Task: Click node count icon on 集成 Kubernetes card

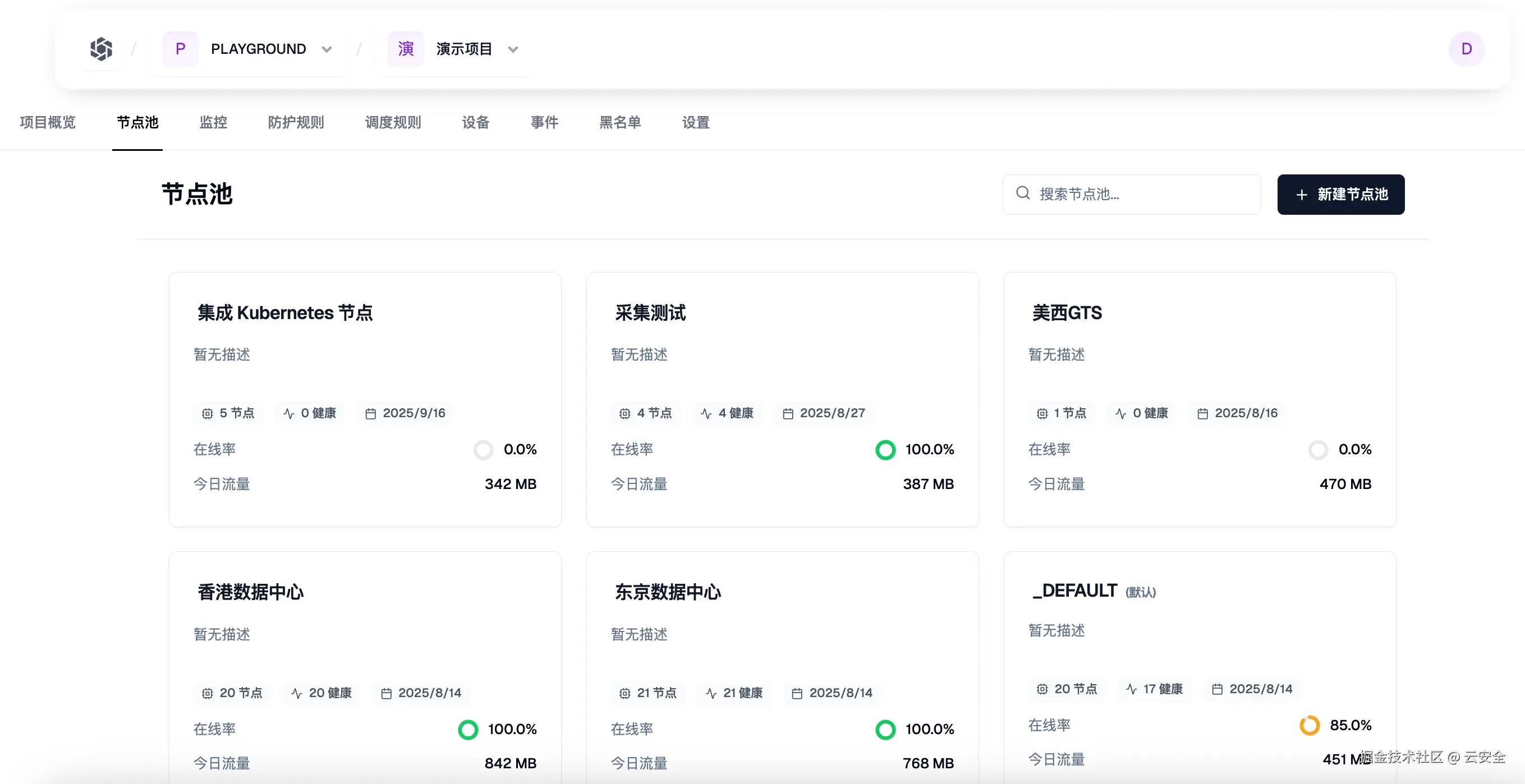Action: click(x=207, y=414)
